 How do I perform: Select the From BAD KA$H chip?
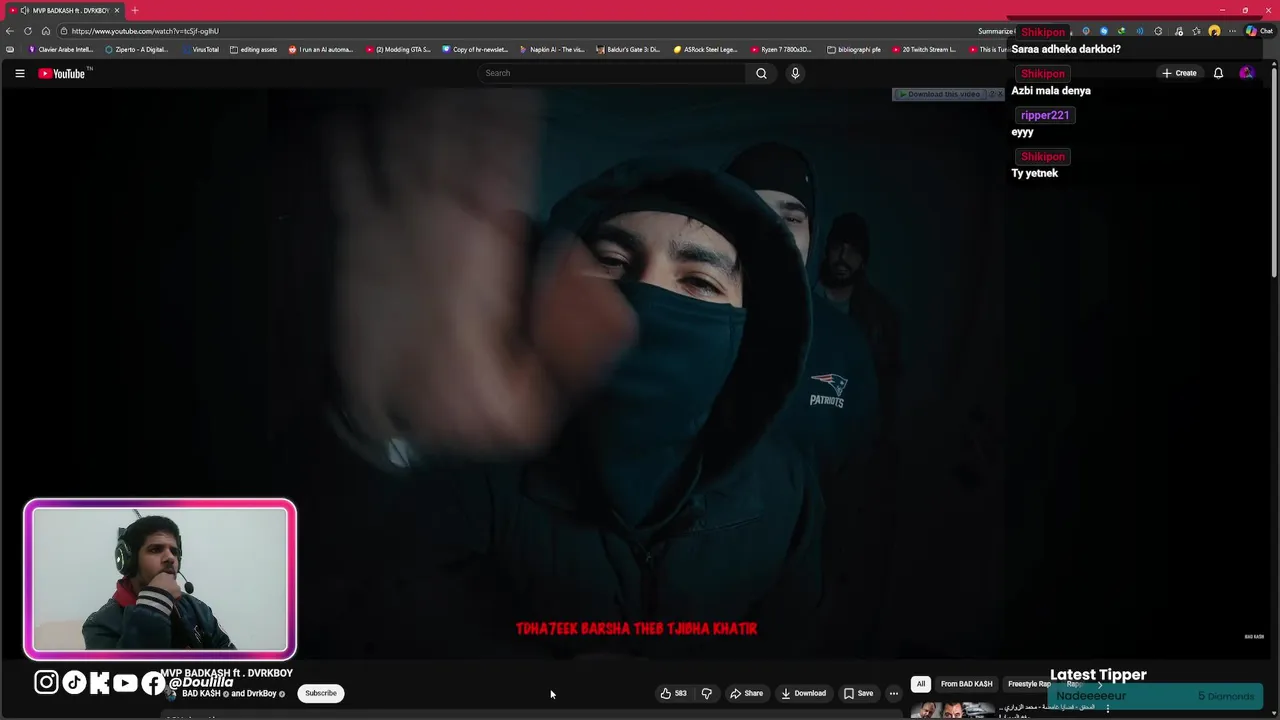pyautogui.click(x=966, y=684)
